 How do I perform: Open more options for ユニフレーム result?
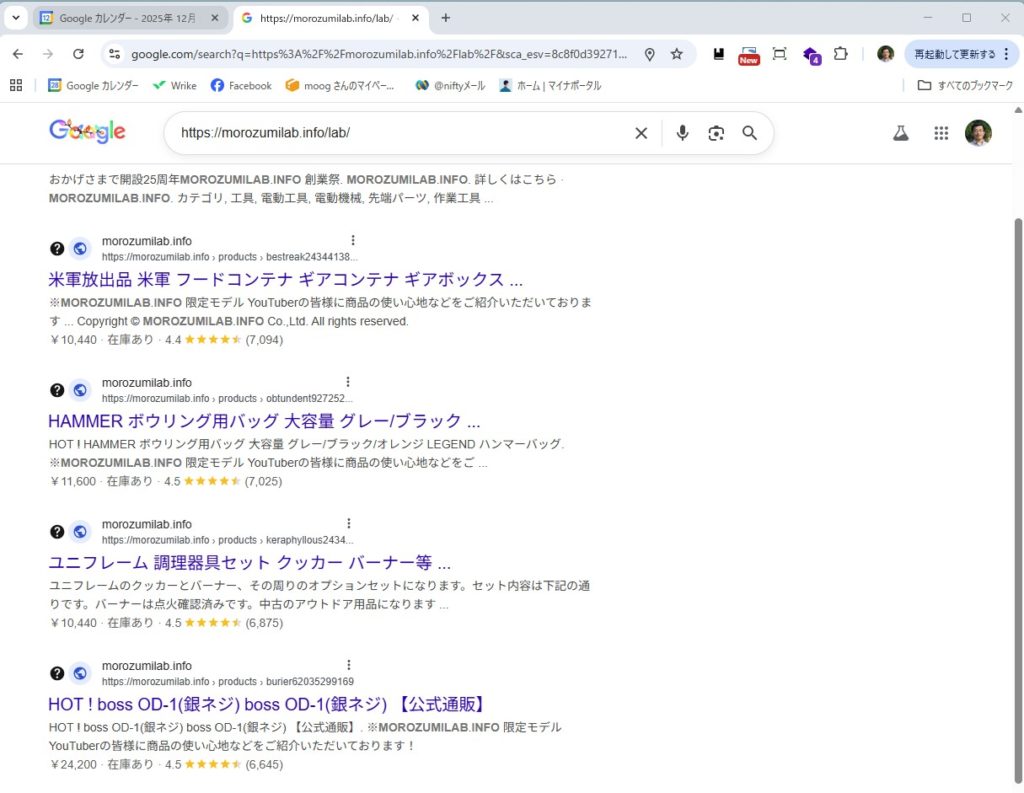point(348,524)
